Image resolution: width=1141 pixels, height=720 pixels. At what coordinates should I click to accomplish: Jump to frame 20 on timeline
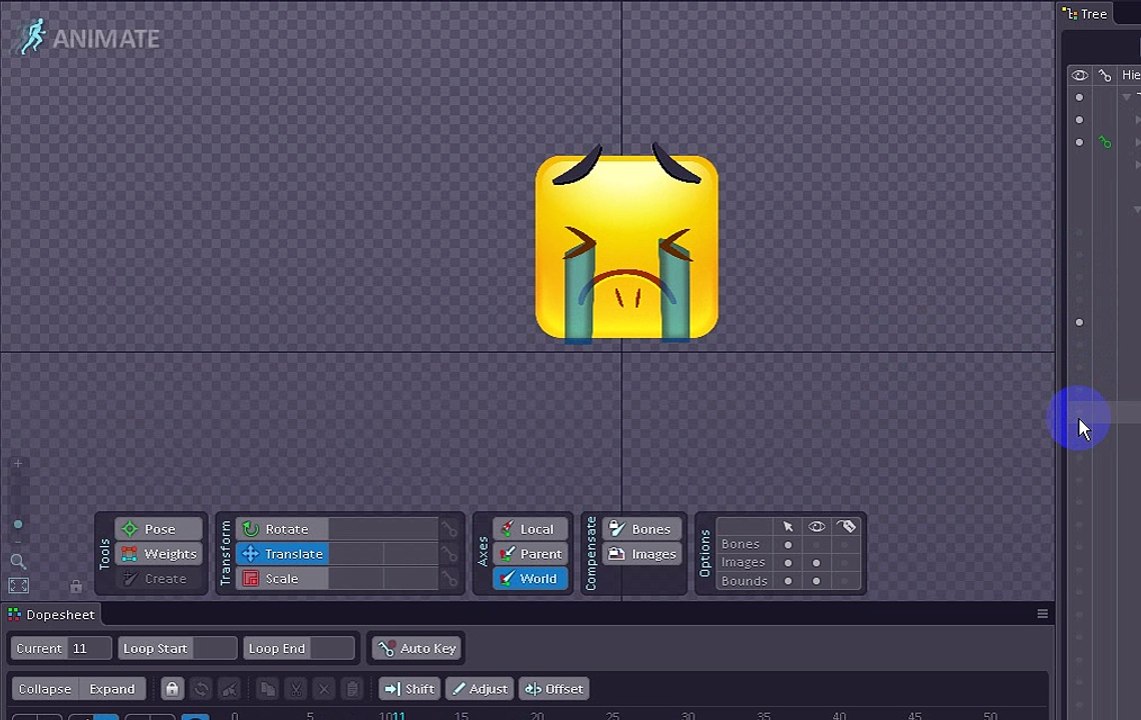537,716
